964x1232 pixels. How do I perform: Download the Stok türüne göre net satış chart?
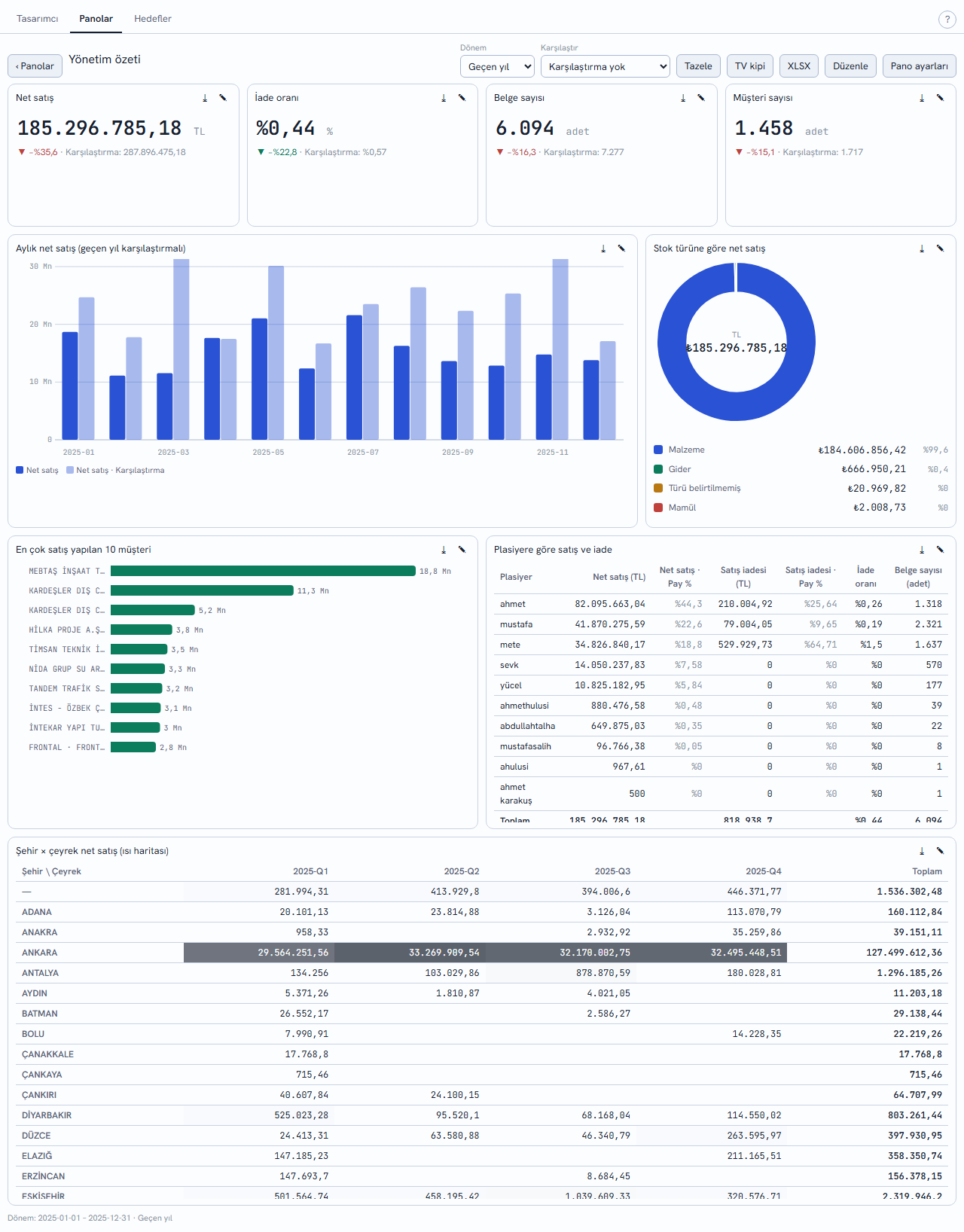[x=922, y=249]
